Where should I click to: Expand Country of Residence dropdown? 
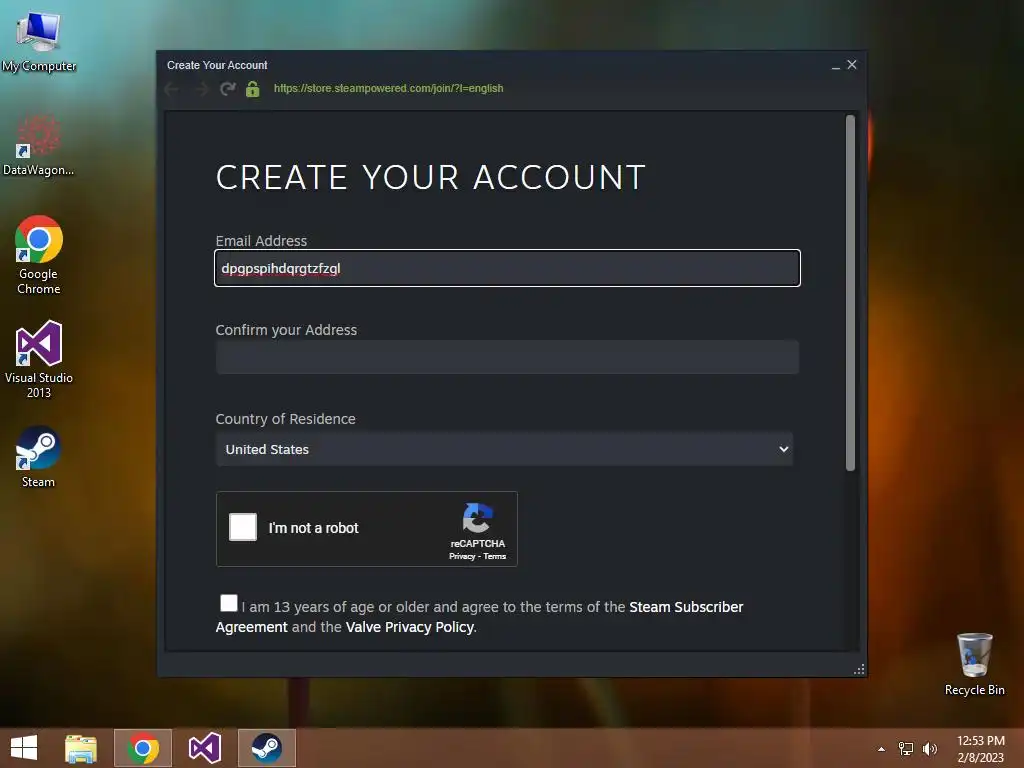[x=504, y=449]
